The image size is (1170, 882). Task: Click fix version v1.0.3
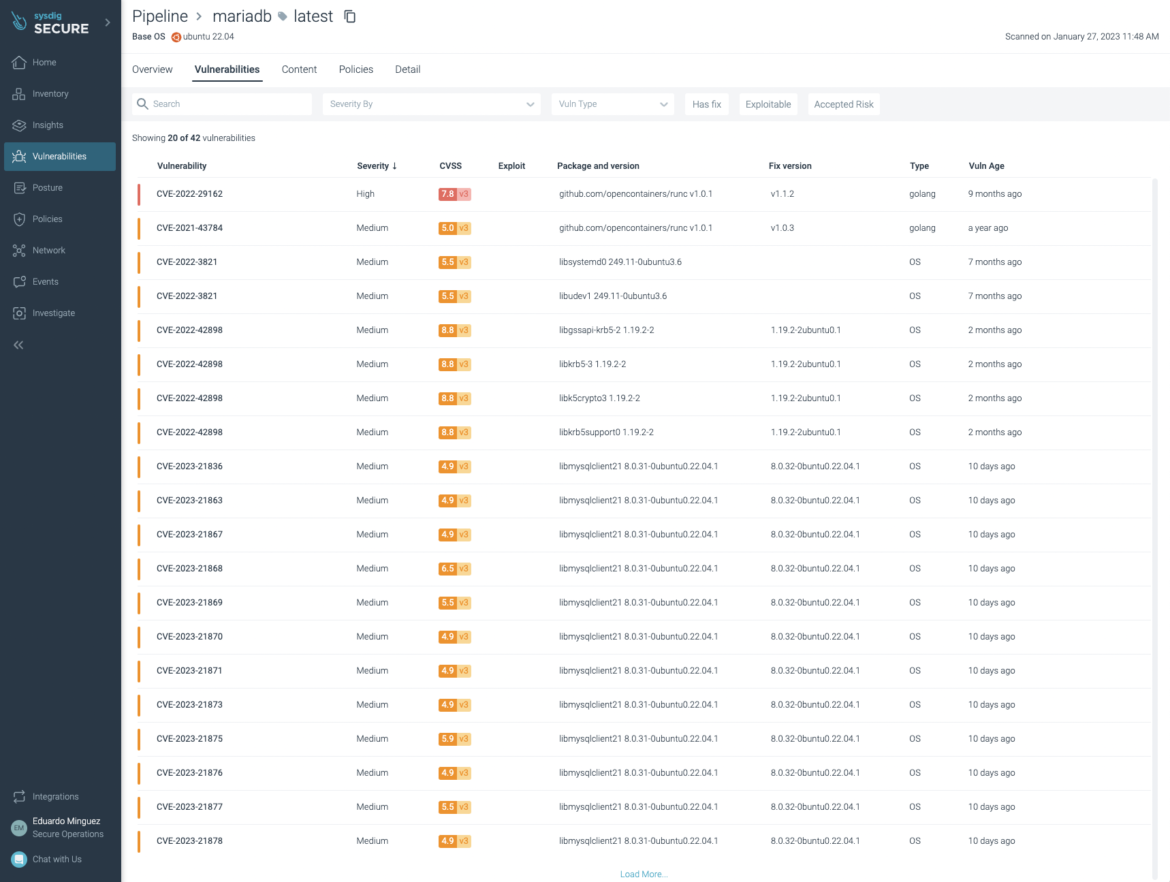pyautogui.click(x=783, y=228)
